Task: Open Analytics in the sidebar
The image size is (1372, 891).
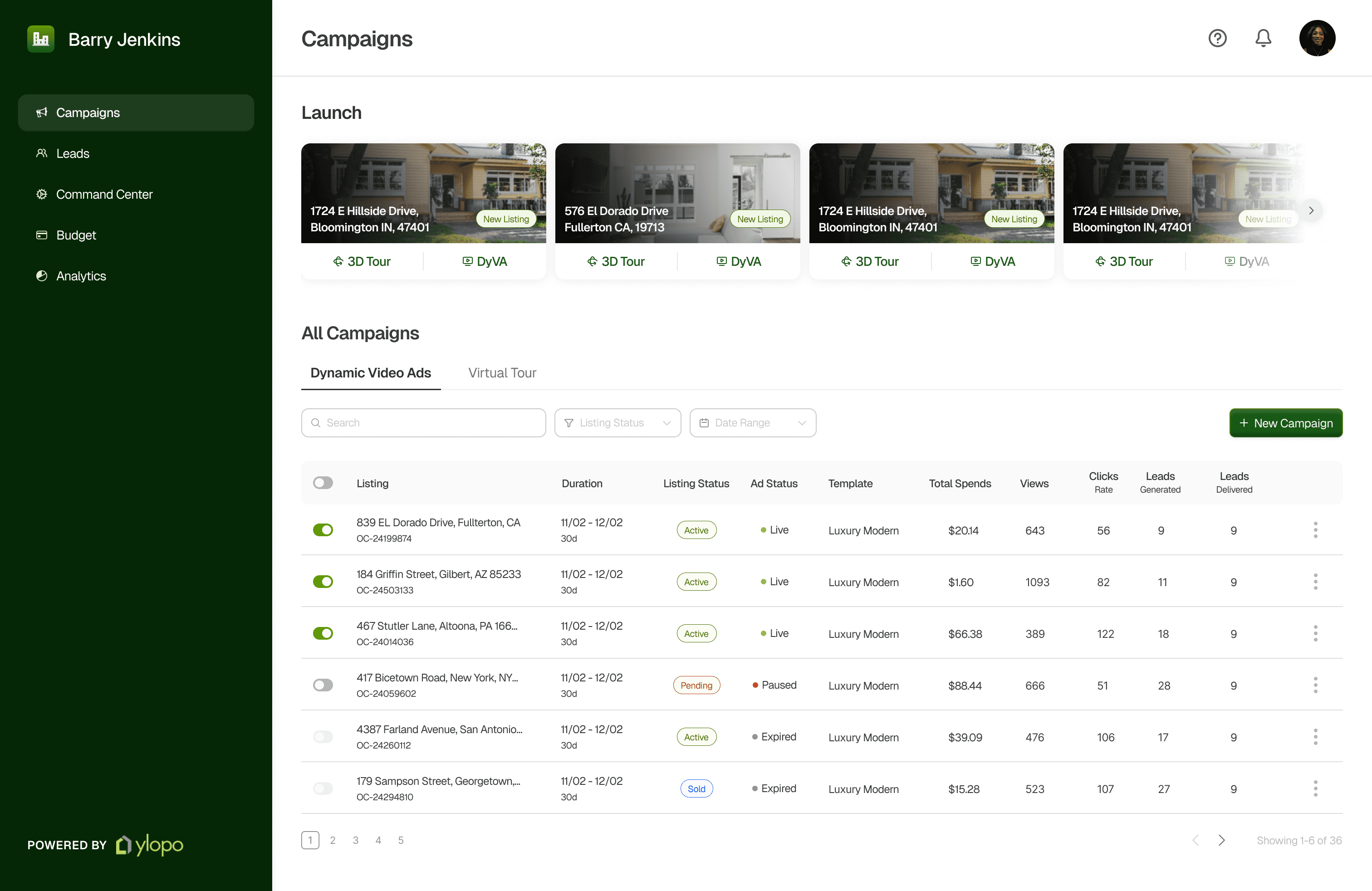Action: [81, 276]
